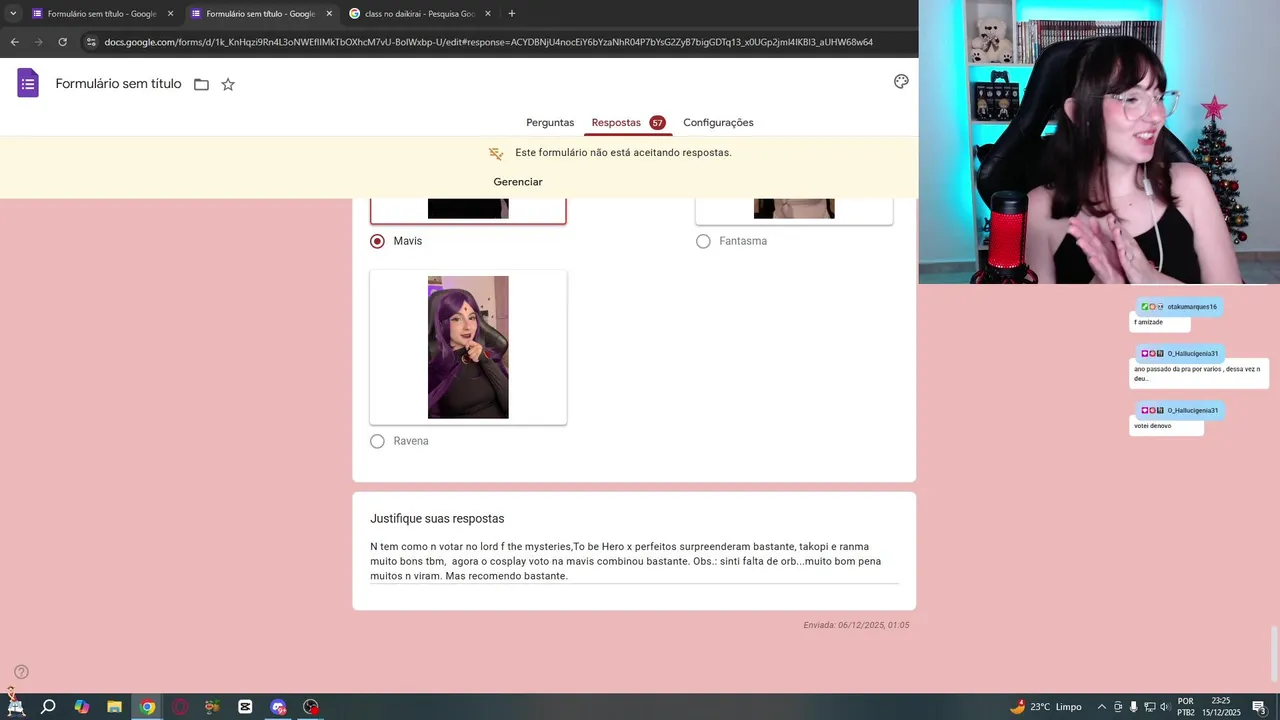Click the Gerenciar link
Screen dimensions: 1280x720
pyautogui.click(x=518, y=182)
